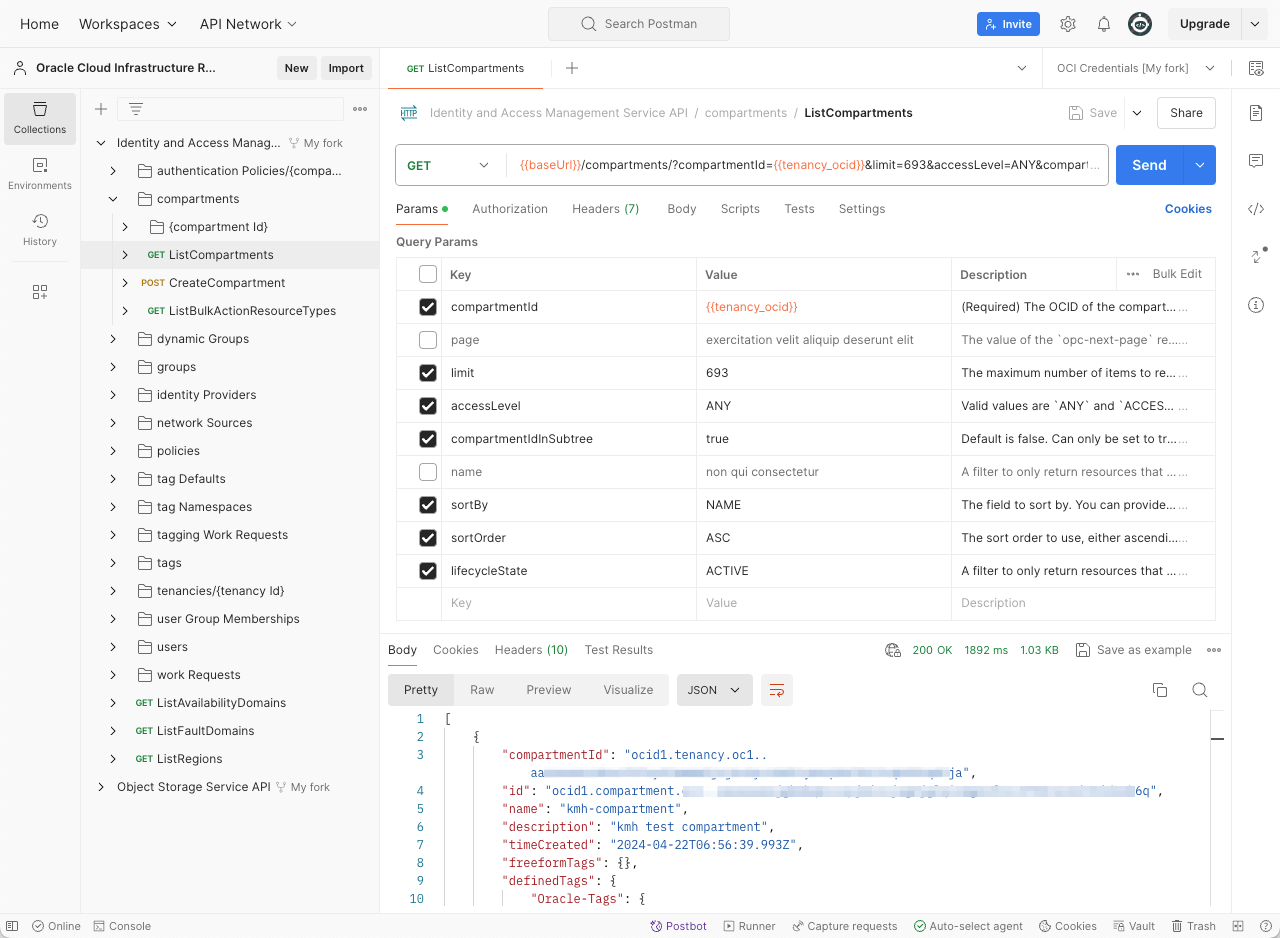Image resolution: width=1280 pixels, height=938 pixels.
Task: Switch to the Authorization tab
Action: click(x=510, y=209)
